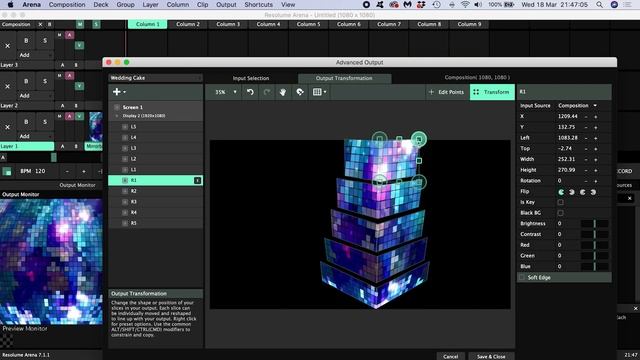Toggle visibility of slice L5
640x360 pixels.
coord(125,127)
